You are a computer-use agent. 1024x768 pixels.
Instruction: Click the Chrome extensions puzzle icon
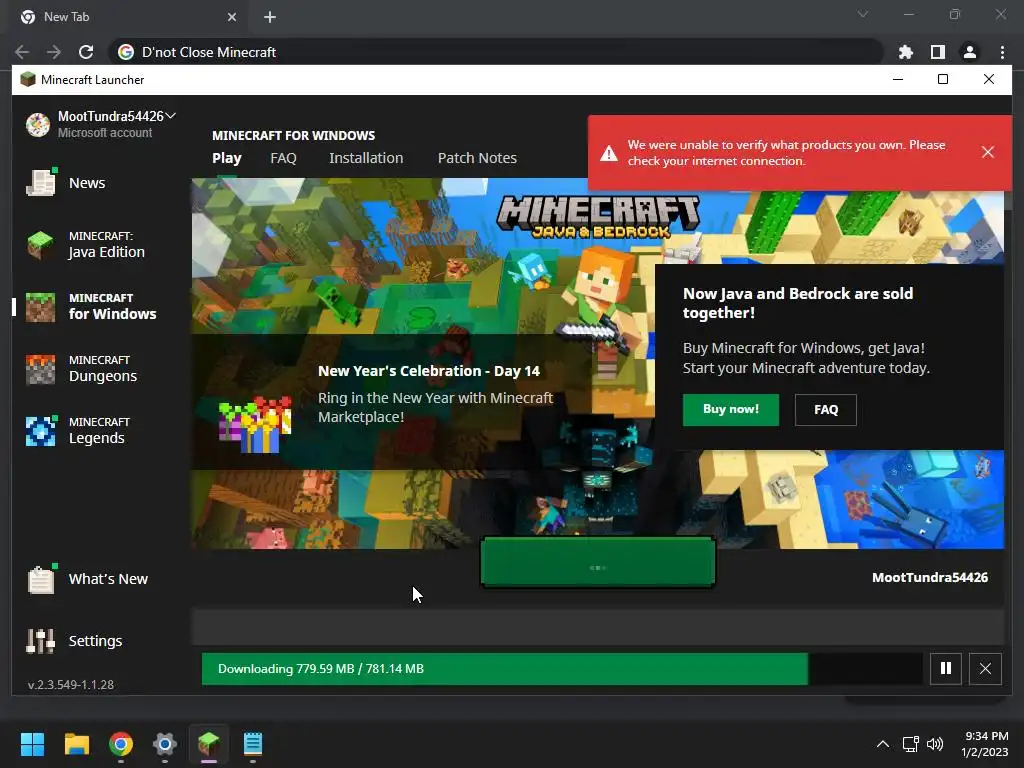tap(906, 52)
